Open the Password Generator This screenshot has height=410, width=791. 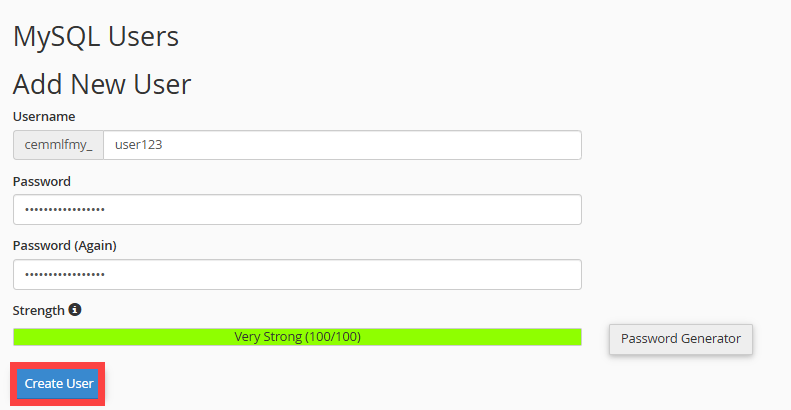coord(680,339)
